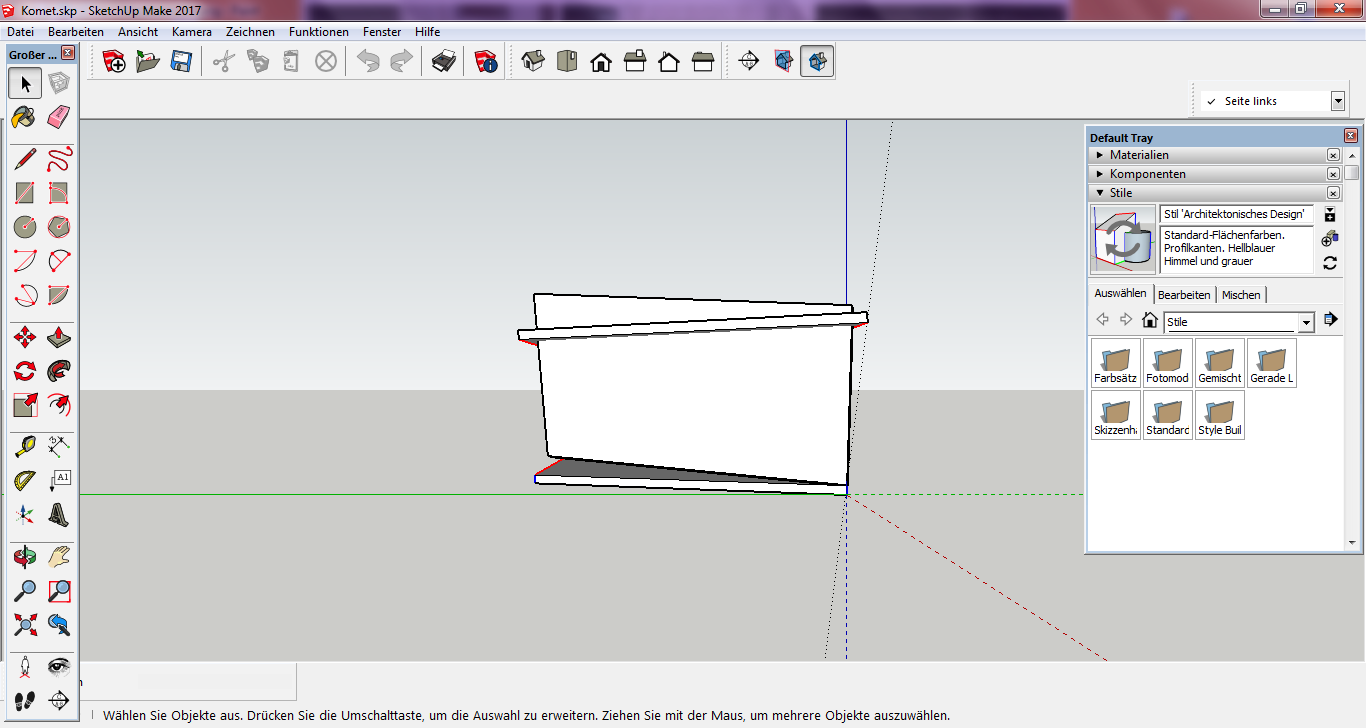Select the 3D Text tool

pos(59,515)
